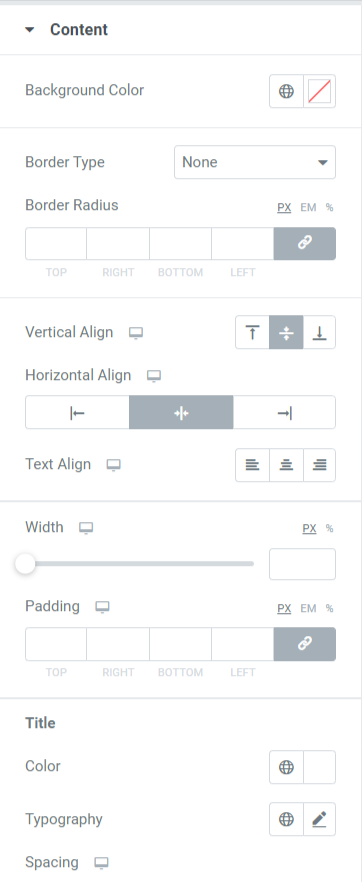
Task: Set Horizontal Align to left
Action: click(78, 413)
